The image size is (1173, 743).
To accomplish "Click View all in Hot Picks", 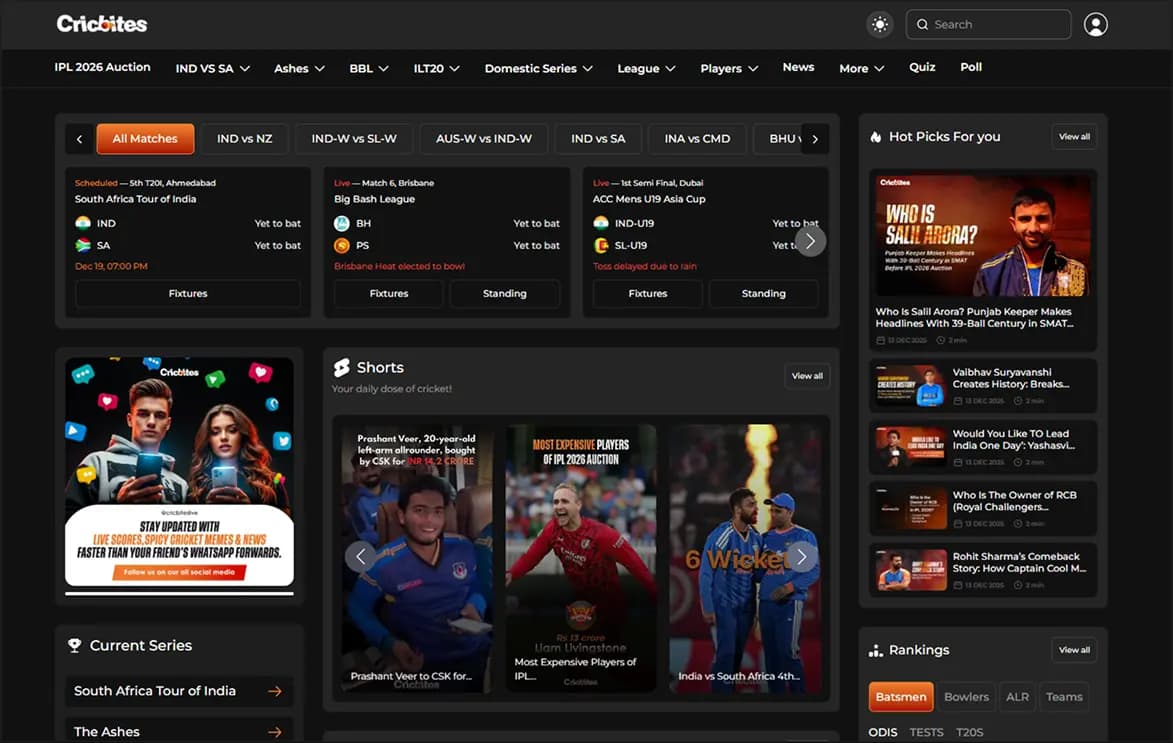I will [x=1074, y=137].
